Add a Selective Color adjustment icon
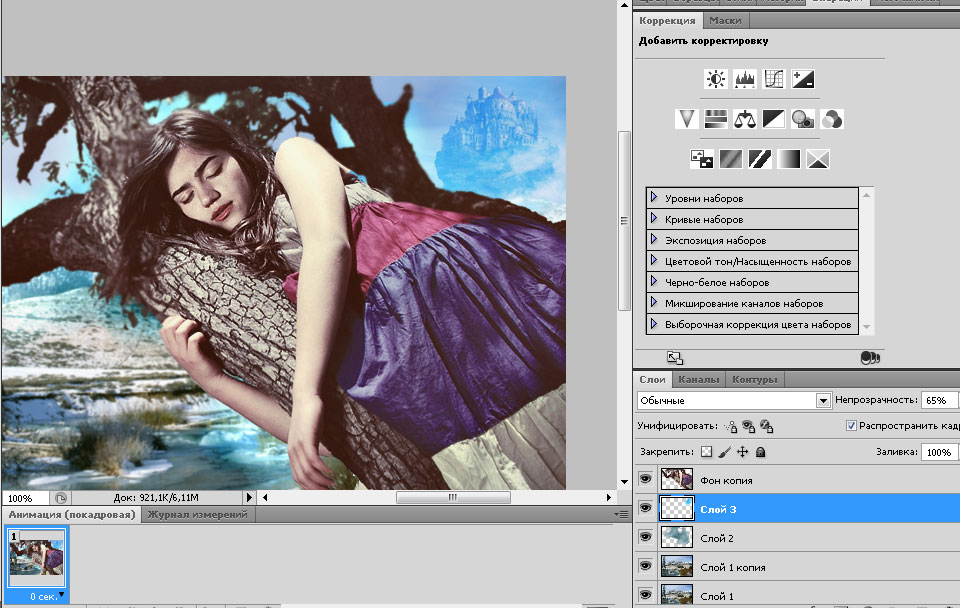The width and height of the screenshot is (960, 608). pyautogui.click(x=818, y=159)
